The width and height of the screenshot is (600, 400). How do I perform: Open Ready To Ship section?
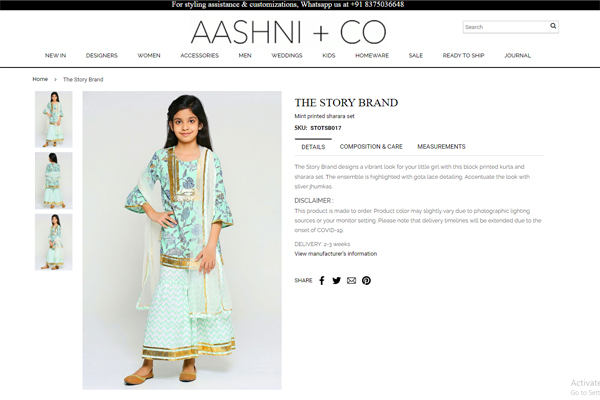463,56
